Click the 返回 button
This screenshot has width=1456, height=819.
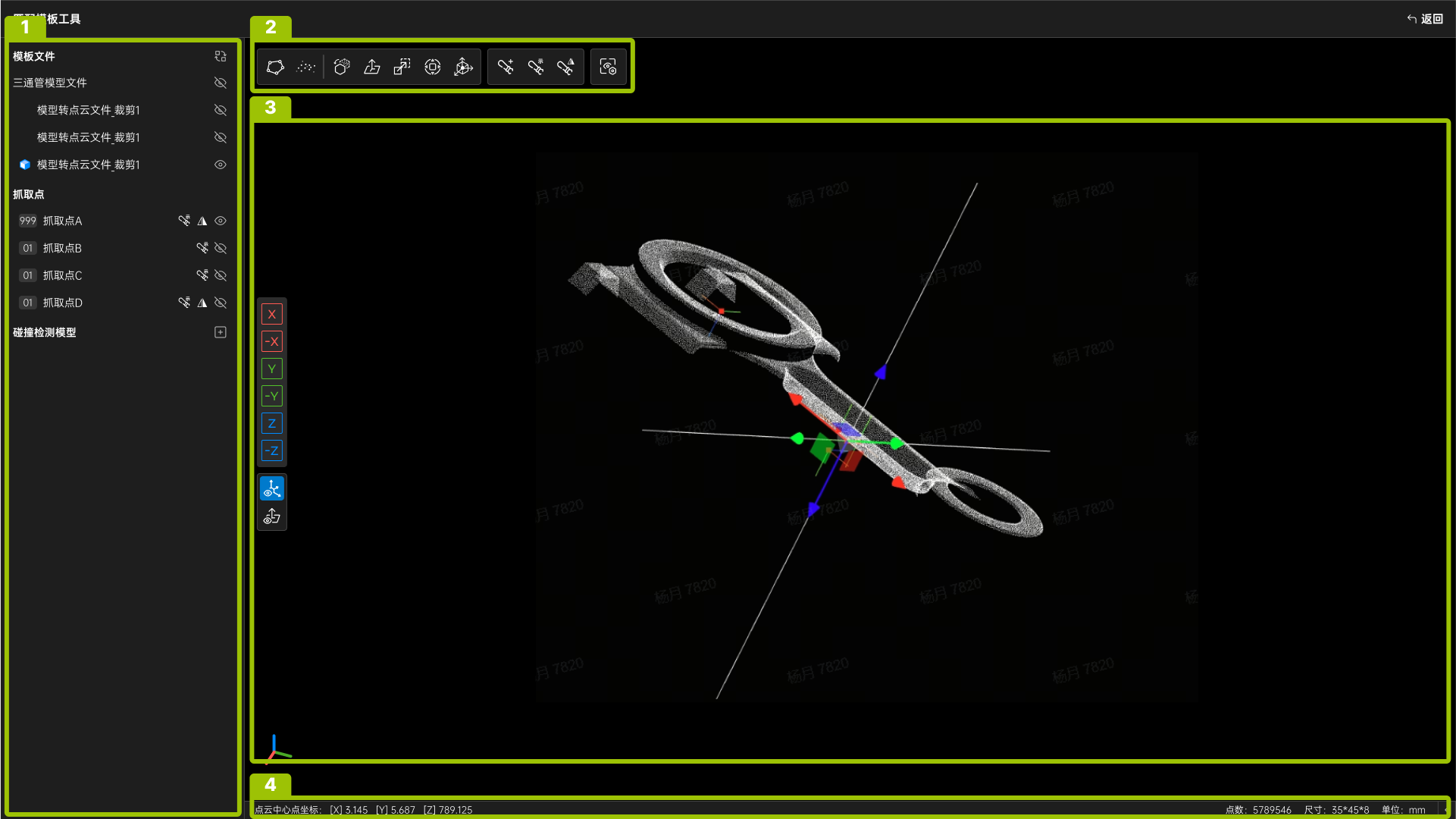tap(1425, 19)
